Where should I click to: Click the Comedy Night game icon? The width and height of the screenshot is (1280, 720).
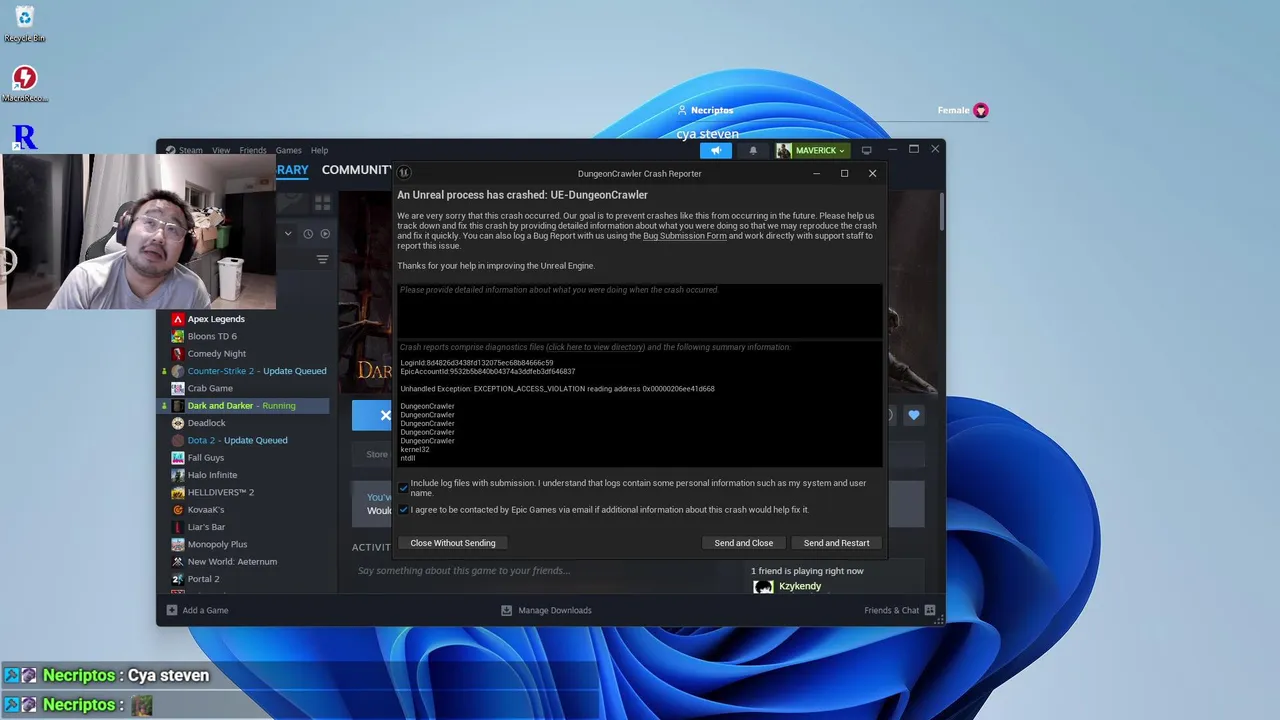pos(178,354)
